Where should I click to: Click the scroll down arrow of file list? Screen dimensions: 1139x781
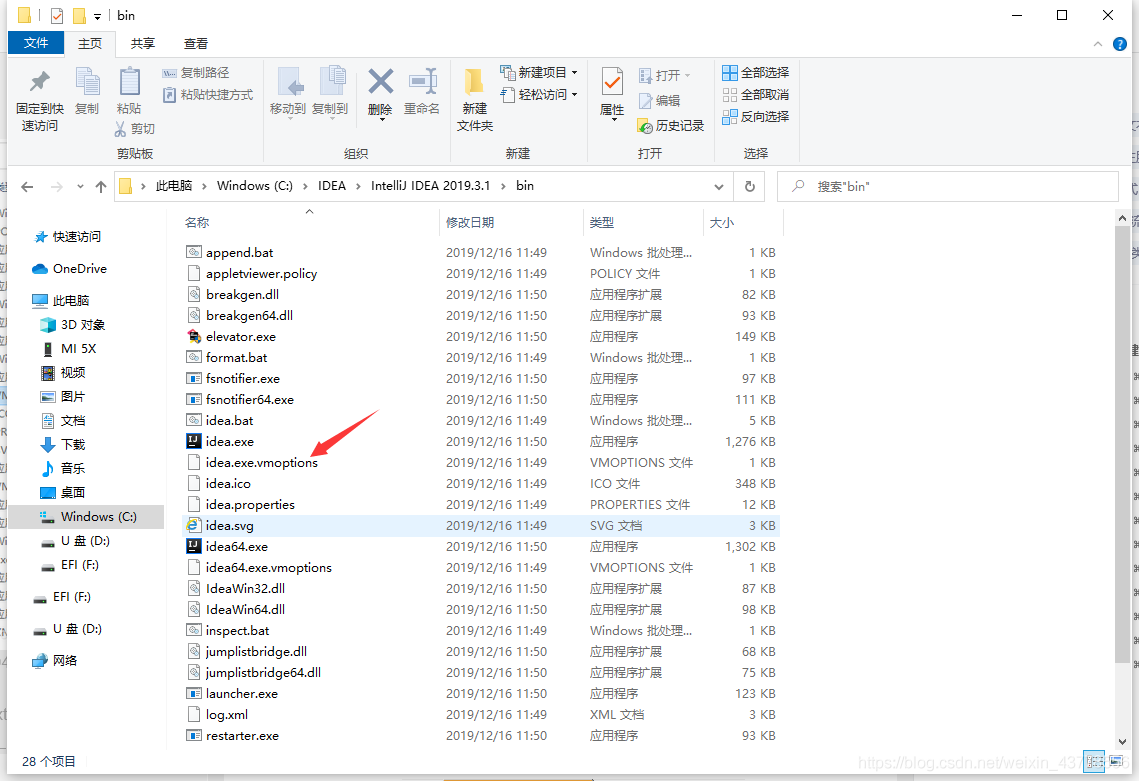[x=1122, y=742]
